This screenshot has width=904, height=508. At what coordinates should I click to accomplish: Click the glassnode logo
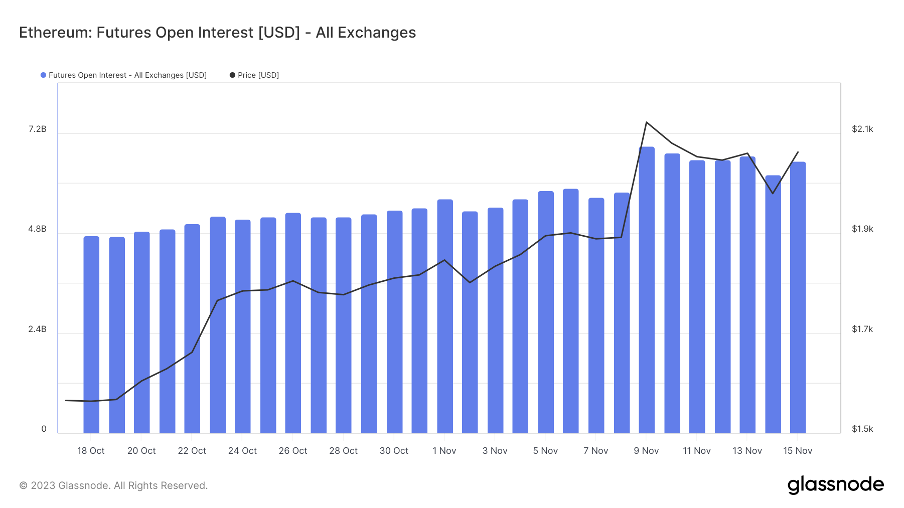835,485
